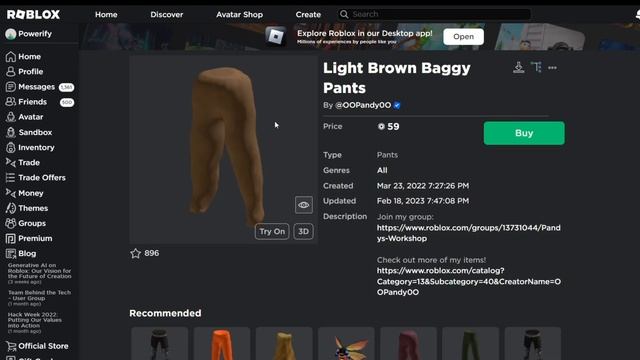Open the orange pants recommended item
This screenshot has width=640, height=360.
point(222,344)
